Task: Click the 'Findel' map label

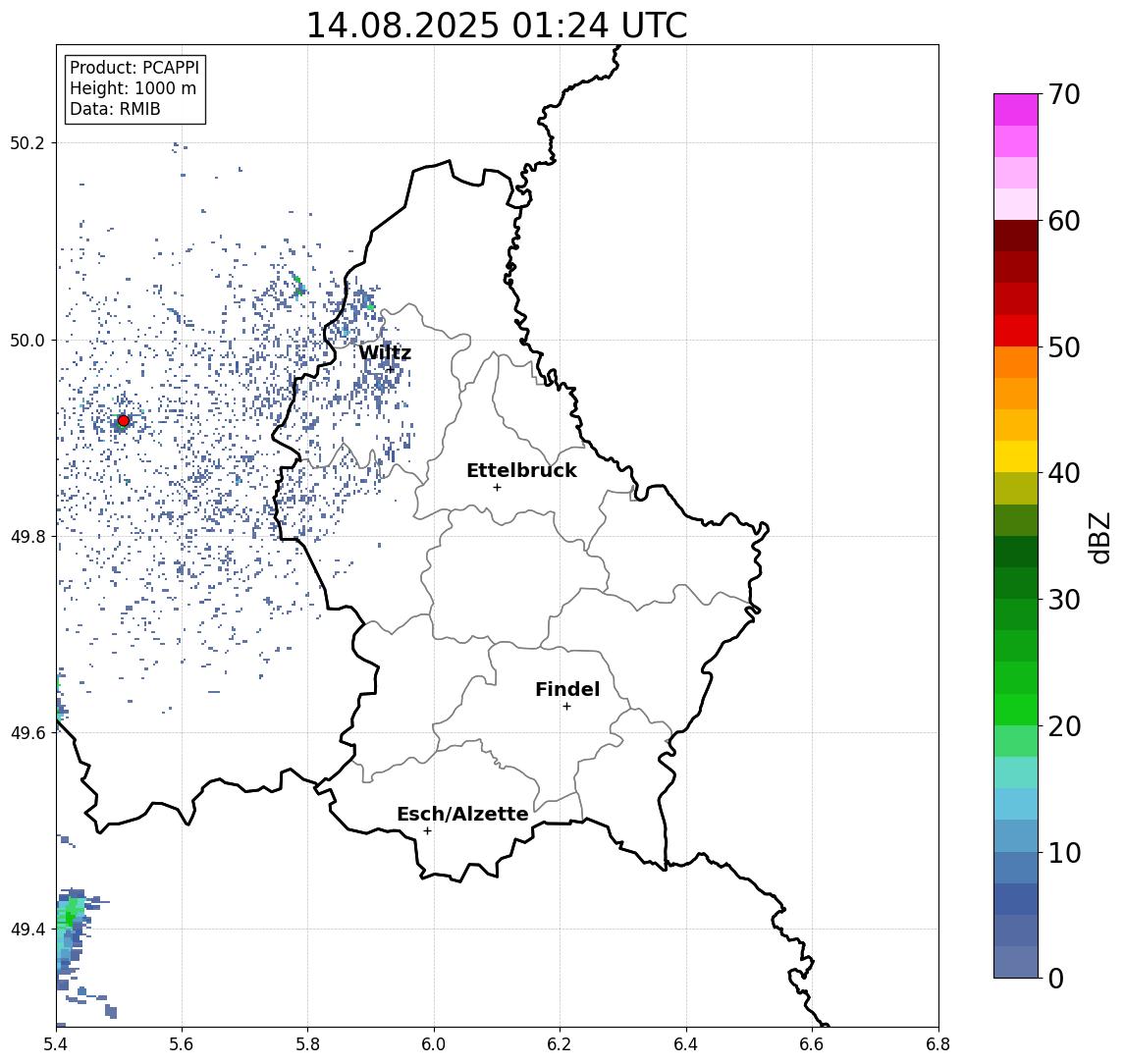Action: 567,689
